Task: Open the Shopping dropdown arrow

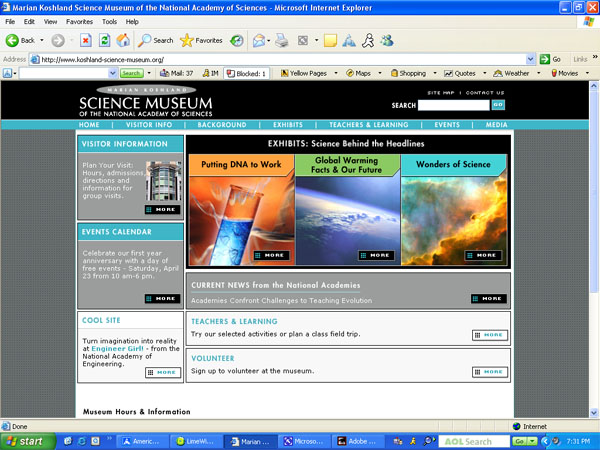Action: coord(435,73)
